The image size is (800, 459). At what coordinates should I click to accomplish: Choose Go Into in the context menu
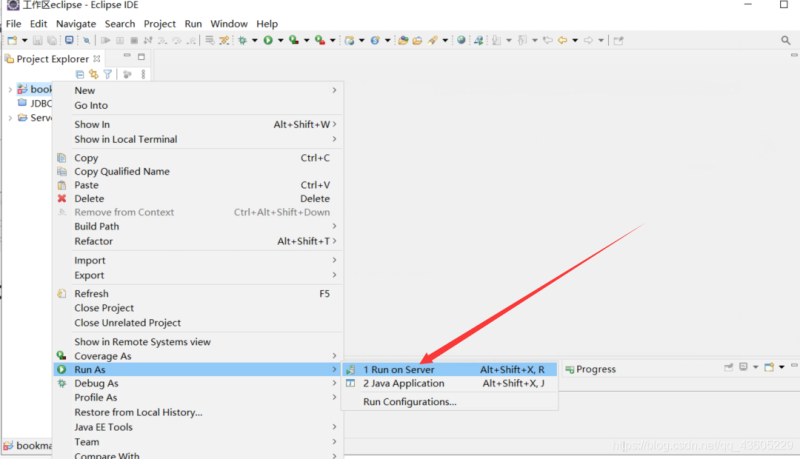tap(198, 106)
